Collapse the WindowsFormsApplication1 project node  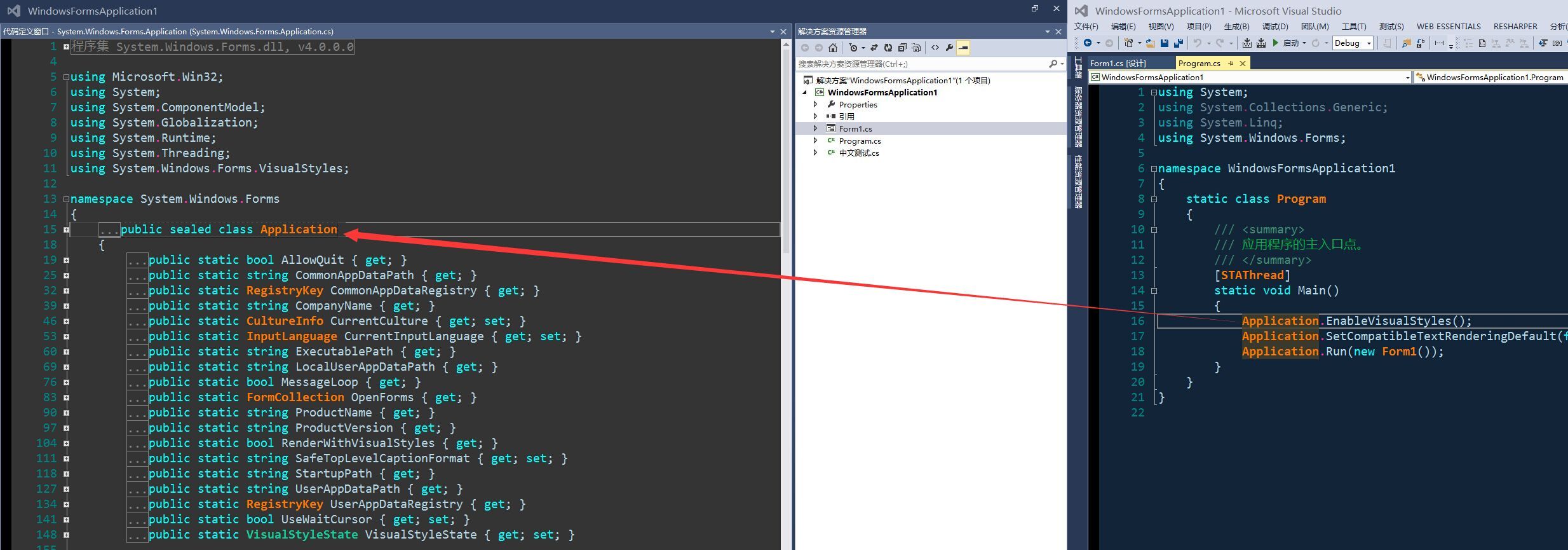tap(804, 92)
